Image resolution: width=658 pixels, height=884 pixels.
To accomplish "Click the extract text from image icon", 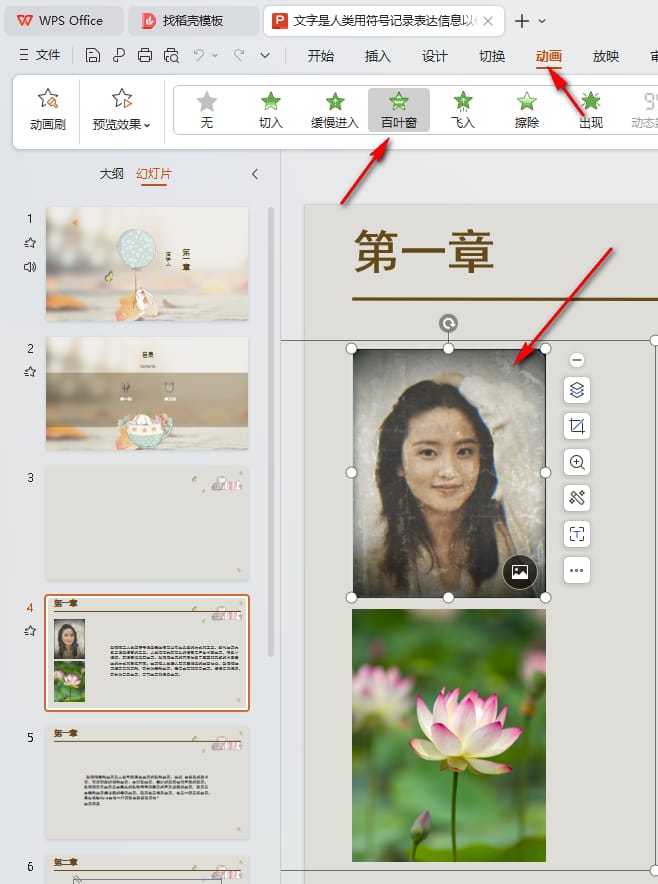I will click(577, 534).
